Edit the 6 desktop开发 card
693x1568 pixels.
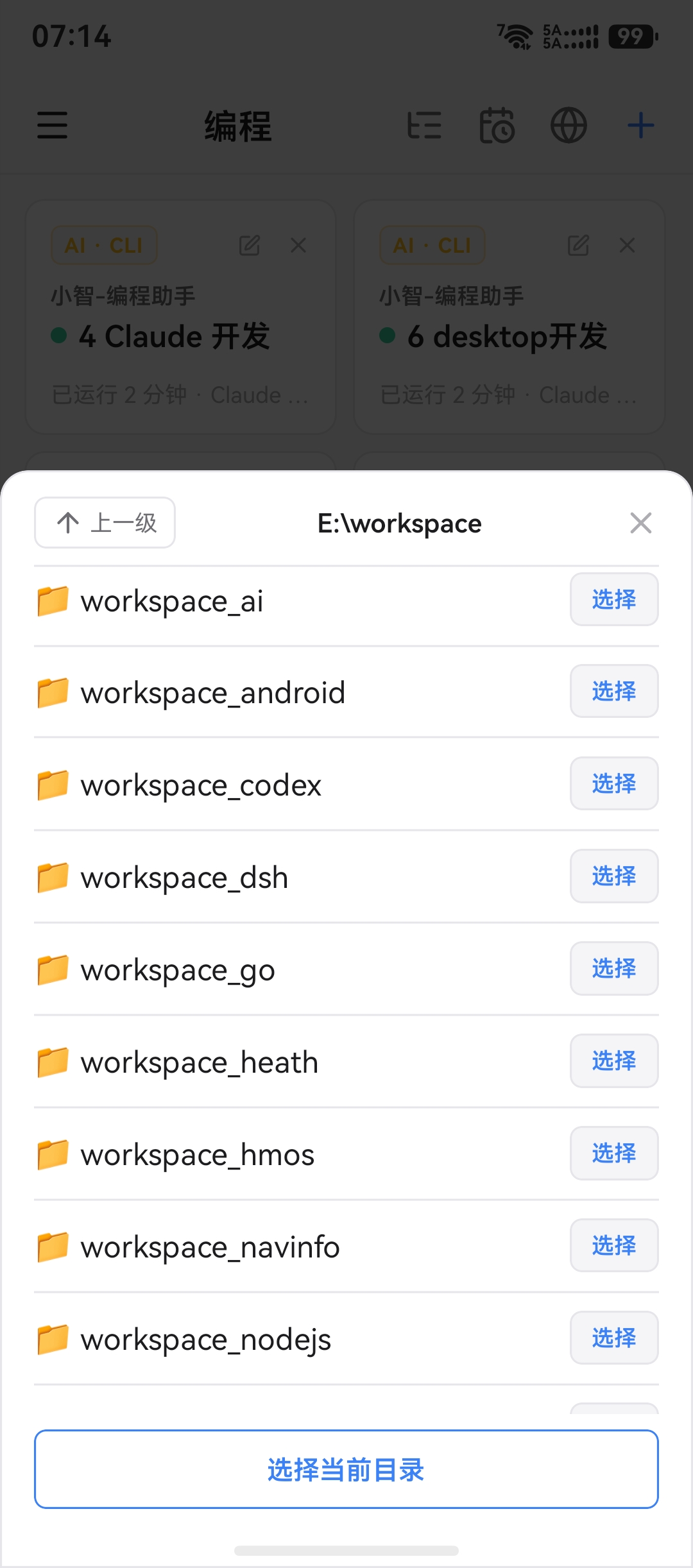(x=578, y=245)
